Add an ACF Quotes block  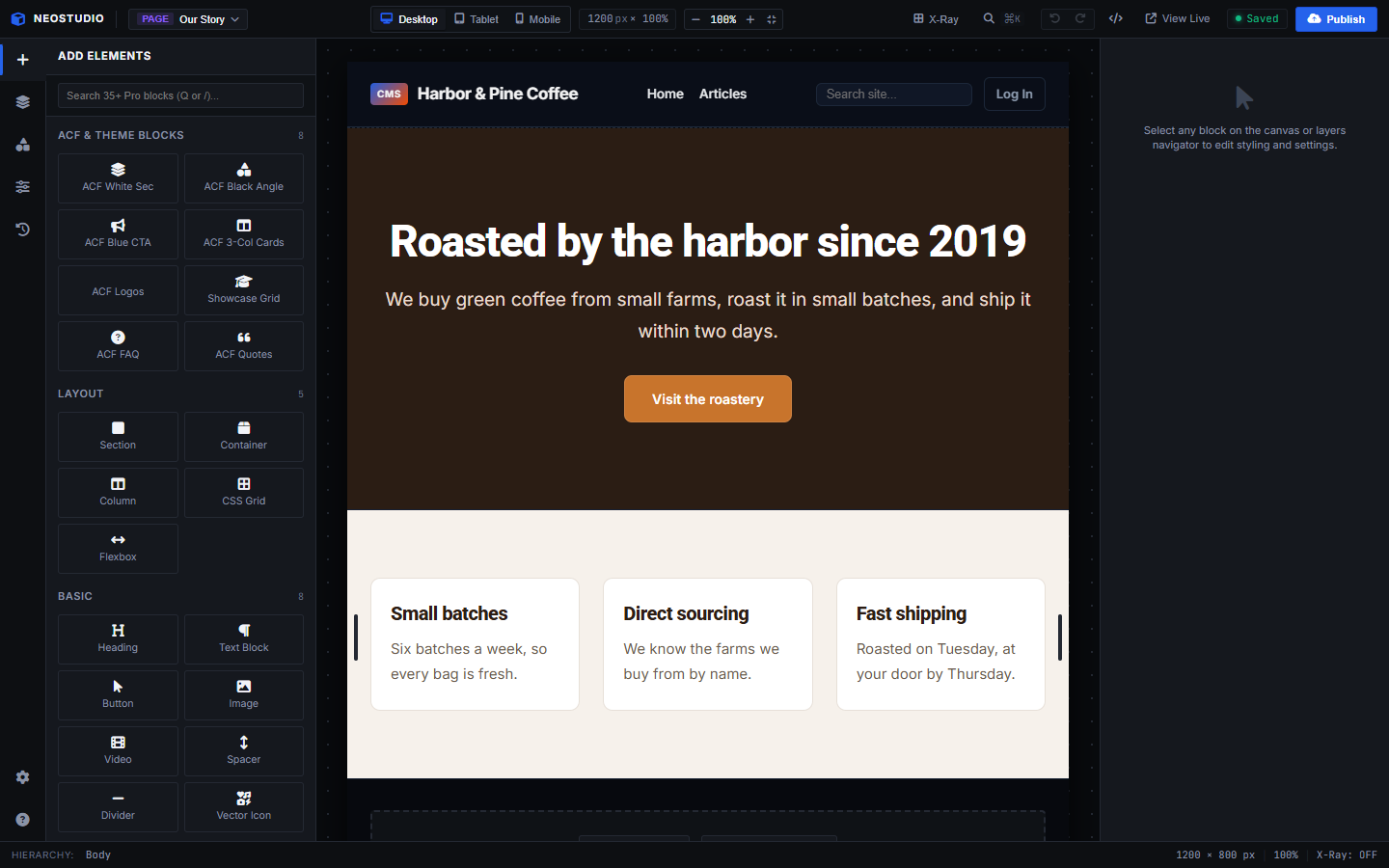tap(244, 346)
